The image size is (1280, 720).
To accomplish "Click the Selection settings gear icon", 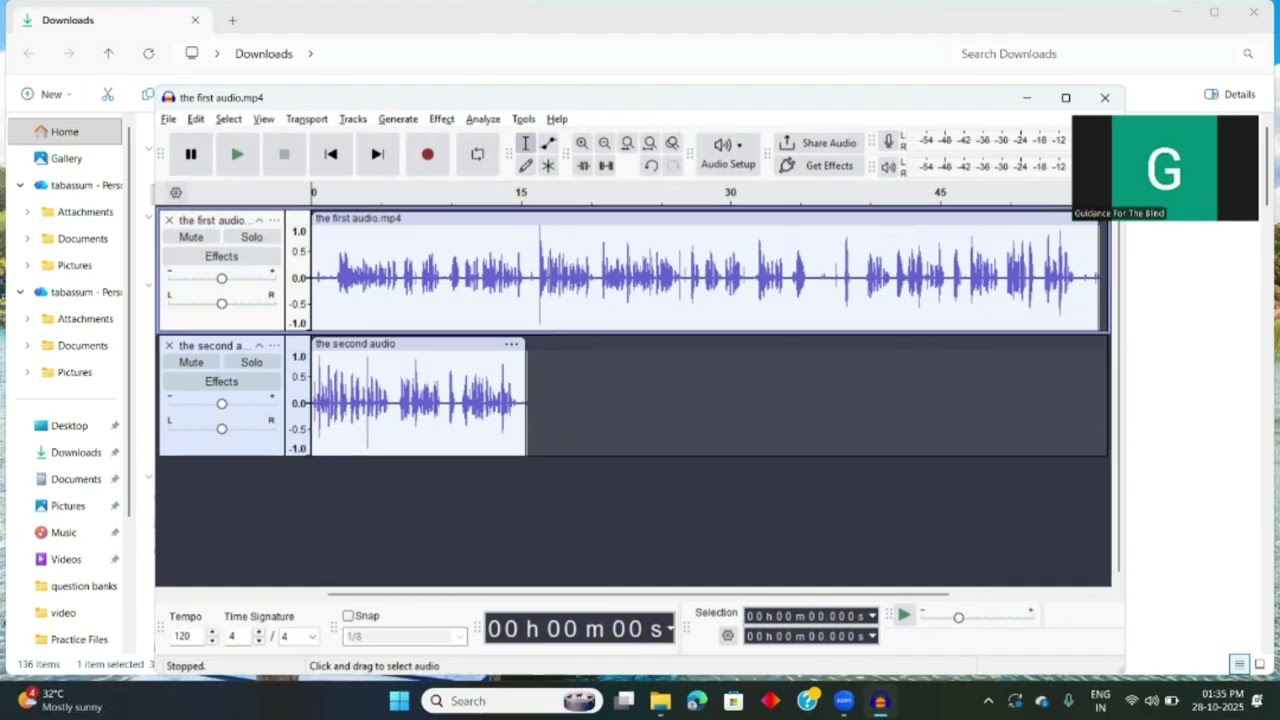I will click(x=727, y=636).
